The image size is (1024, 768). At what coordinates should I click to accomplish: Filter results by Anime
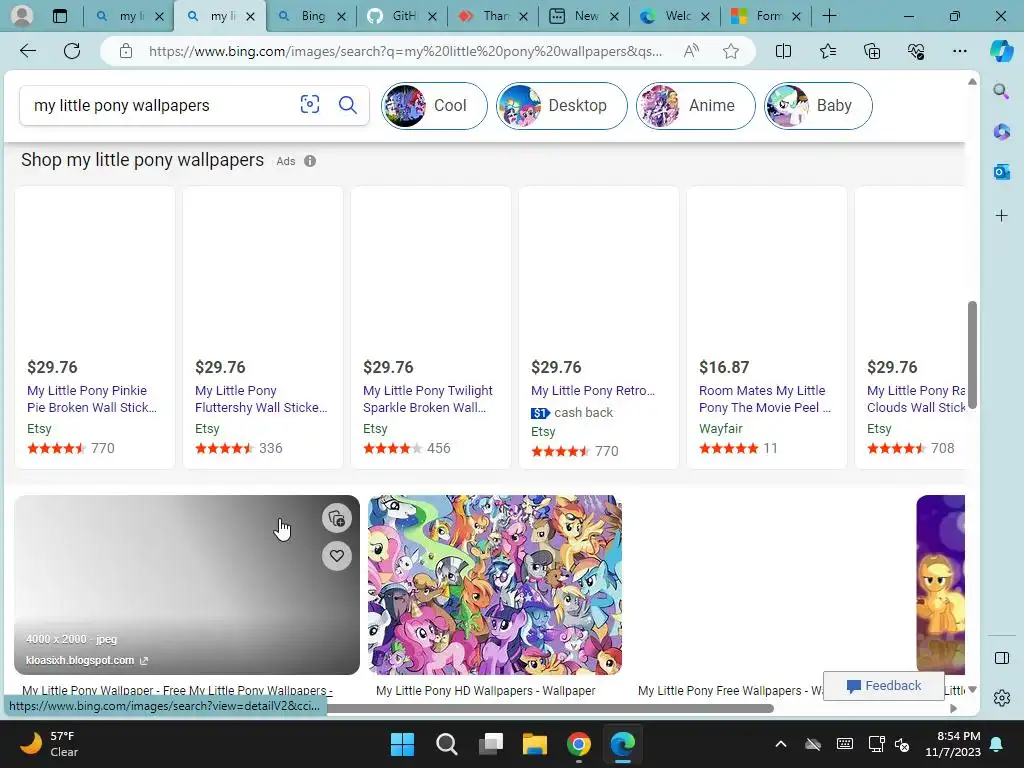[x=696, y=105]
